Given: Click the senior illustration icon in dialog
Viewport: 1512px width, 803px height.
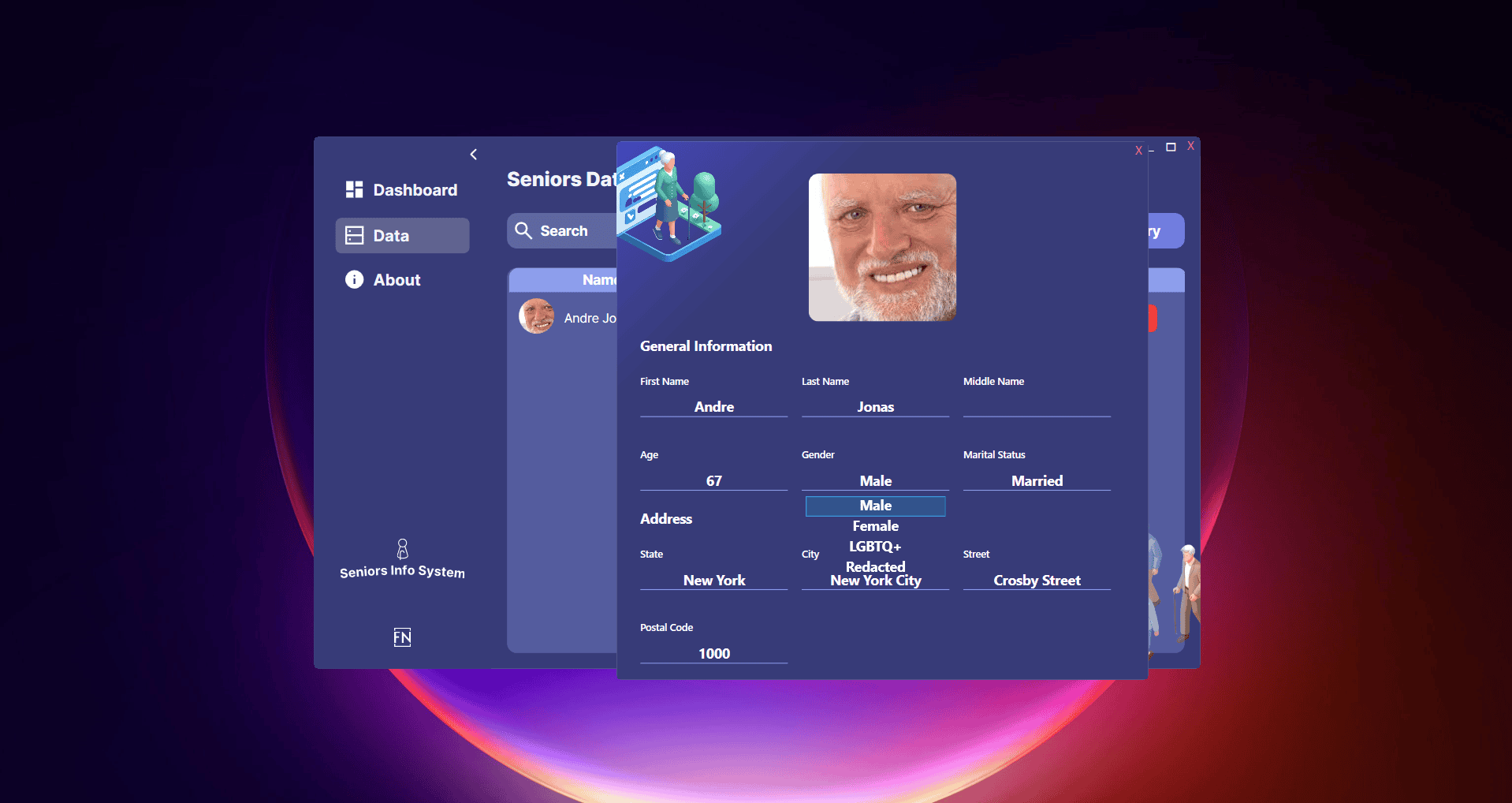Looking at the screenshot, I should (x=669, y=203).
